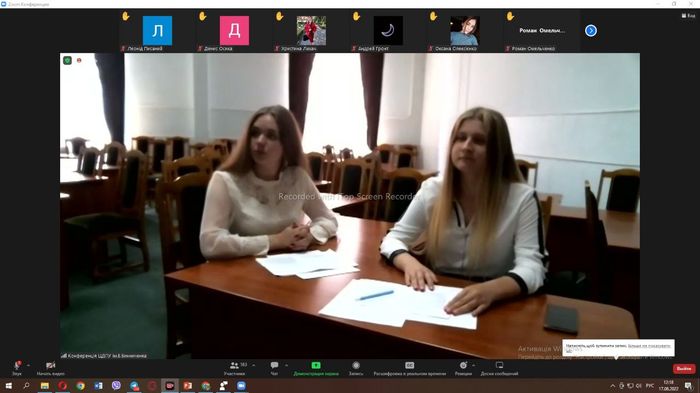Enable live transcription CC icon
This screenshot has height=393, width=700.
[409, 365]
